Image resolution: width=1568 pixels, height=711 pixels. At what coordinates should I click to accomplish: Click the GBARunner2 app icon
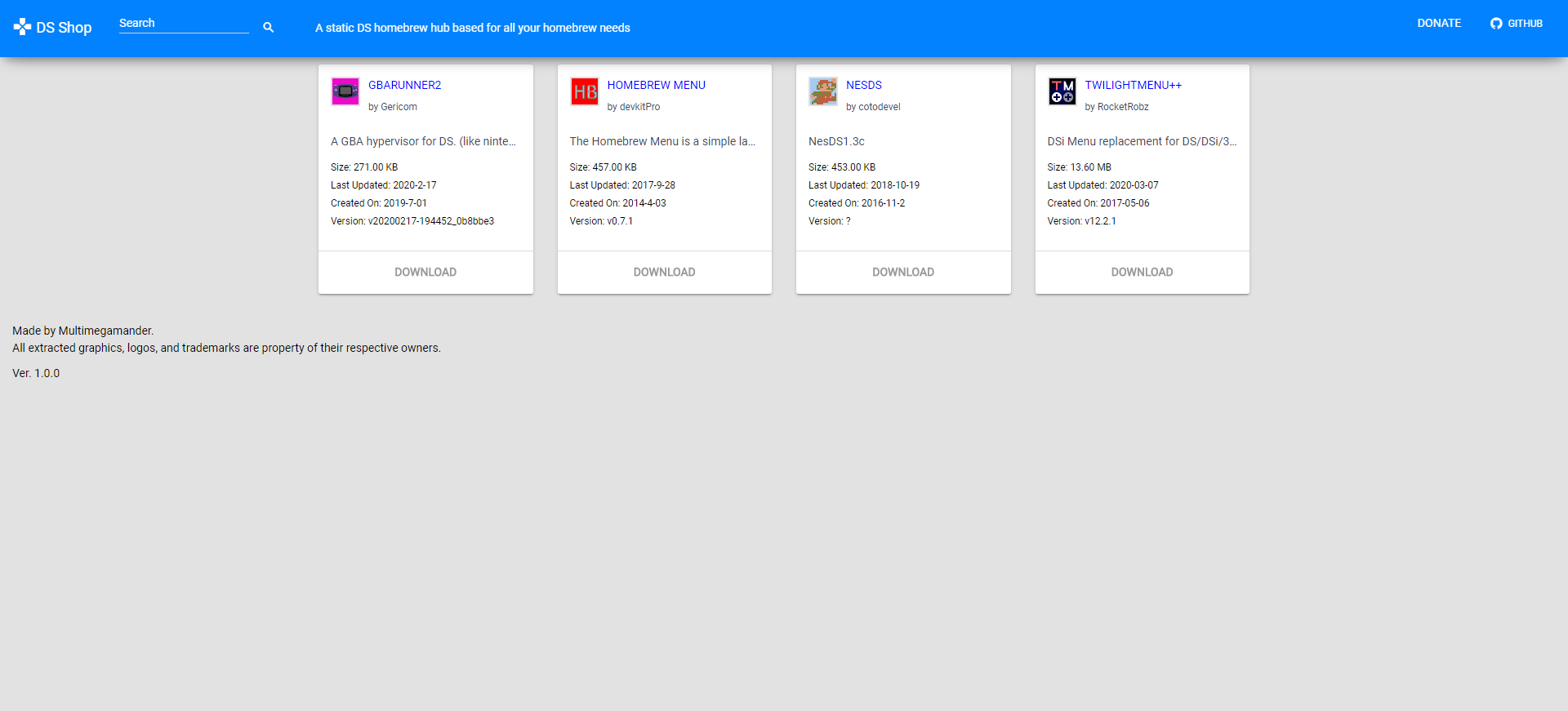tap(345, 91)
